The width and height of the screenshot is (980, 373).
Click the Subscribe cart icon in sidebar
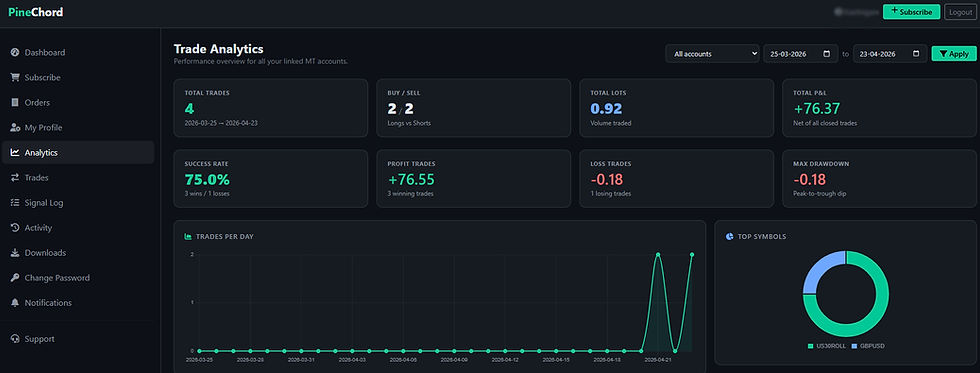15,77
